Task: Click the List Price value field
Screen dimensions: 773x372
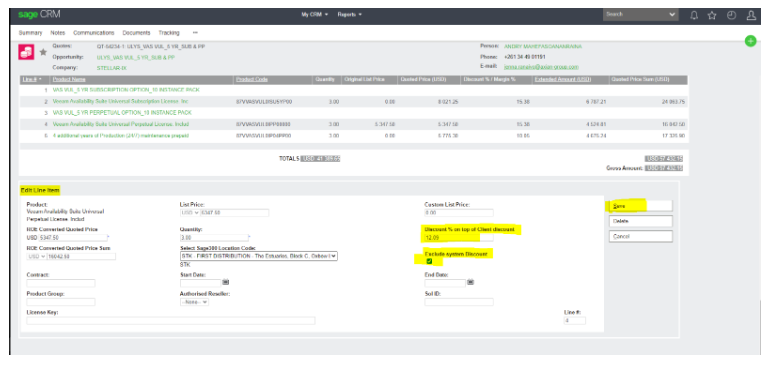Action: tap(234, 213)
